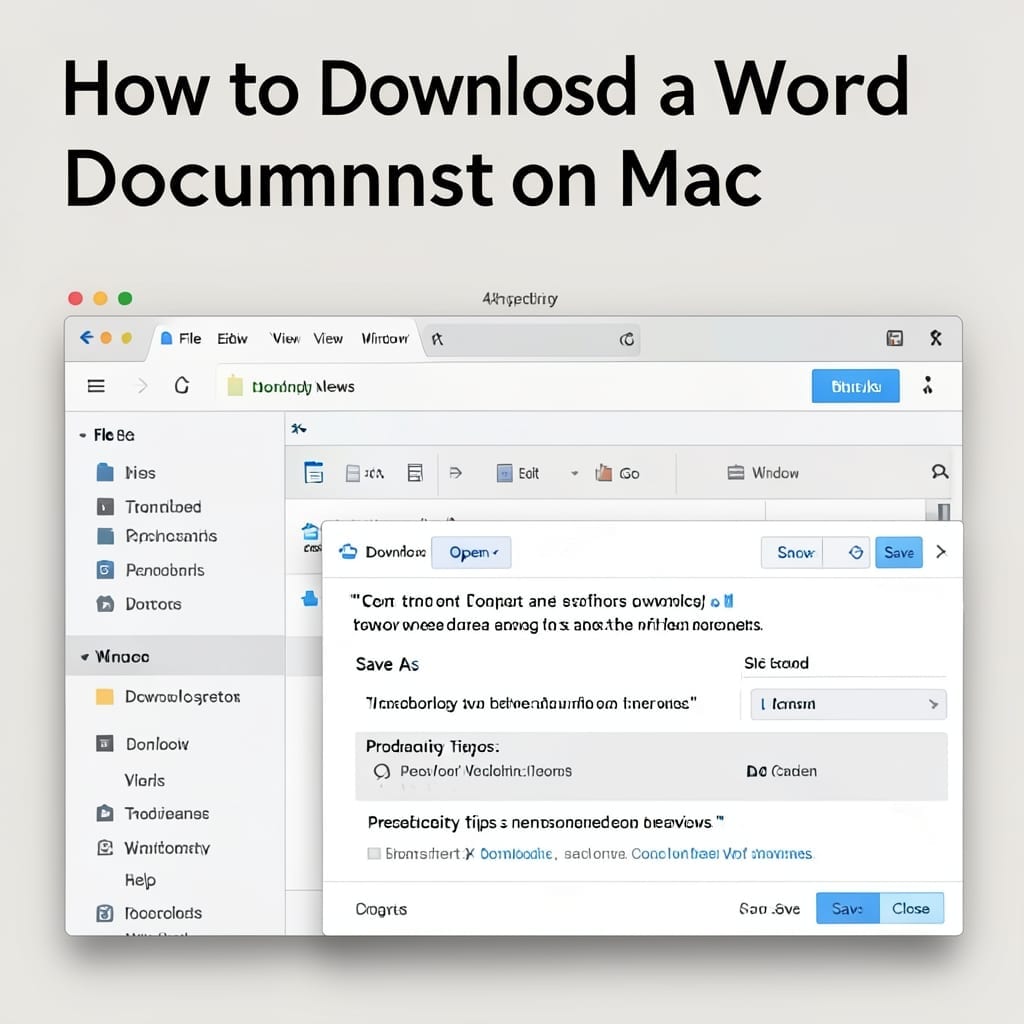Screen dimensions: 1024x1024
Task: Collapse the Fle Be sidebar section
Action: (82, 435)
